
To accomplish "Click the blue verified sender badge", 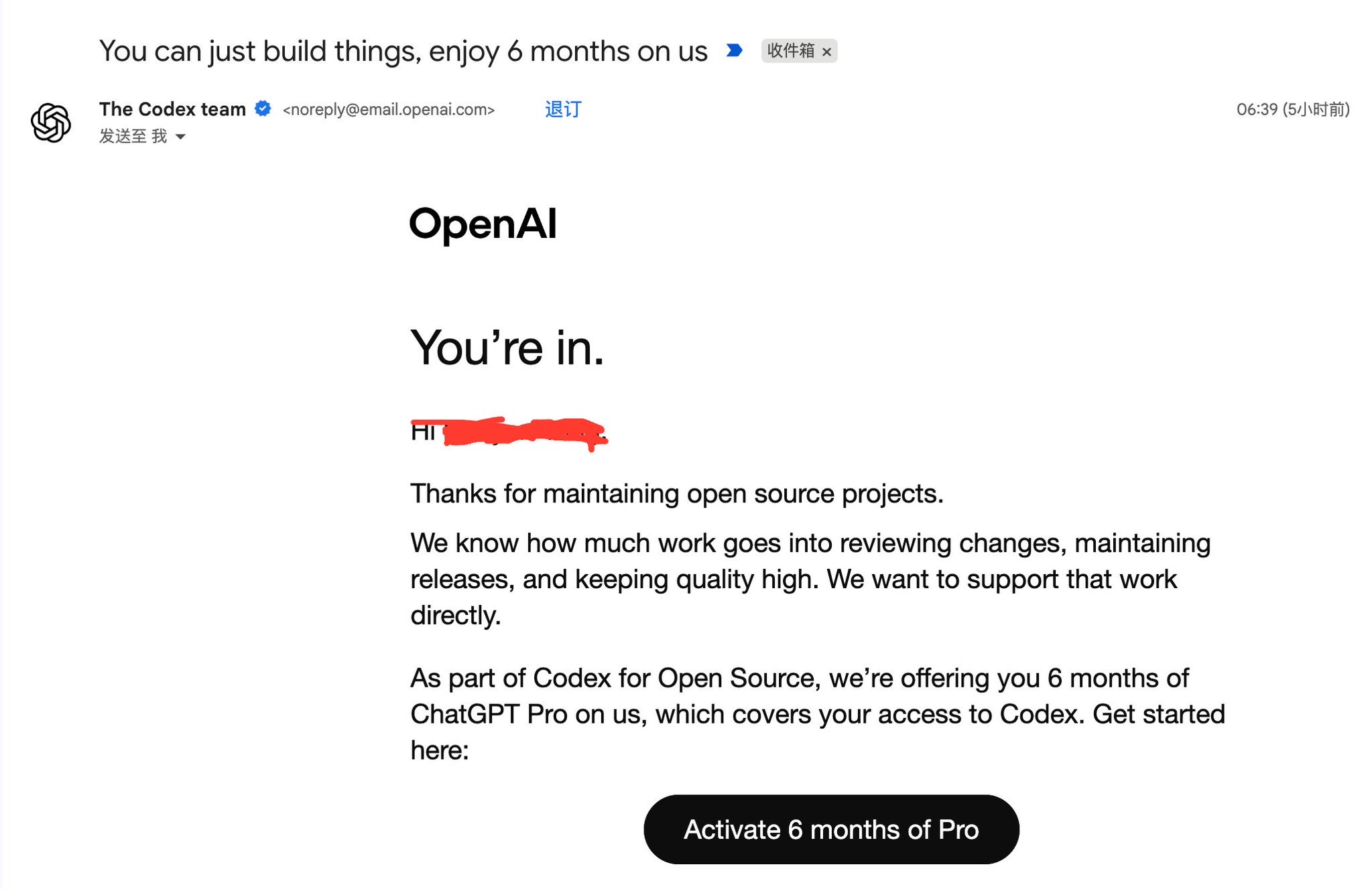I will pos(263,109).
